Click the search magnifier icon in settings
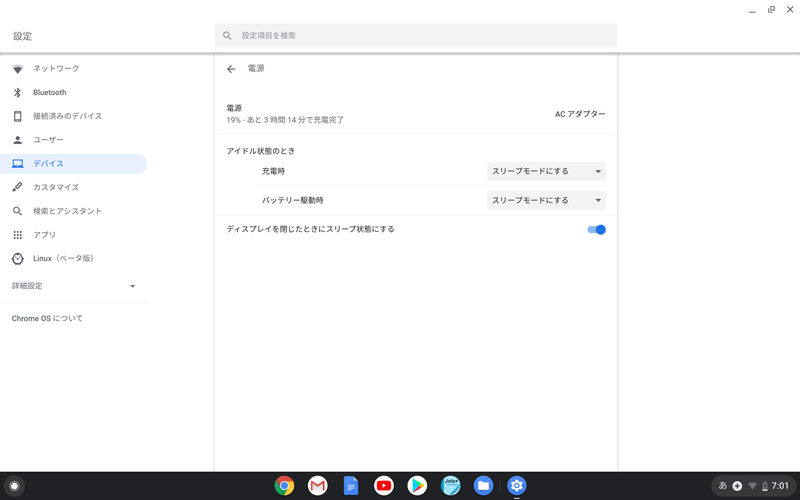The width and height of the screenshot is (800, 500). point(227,36)
